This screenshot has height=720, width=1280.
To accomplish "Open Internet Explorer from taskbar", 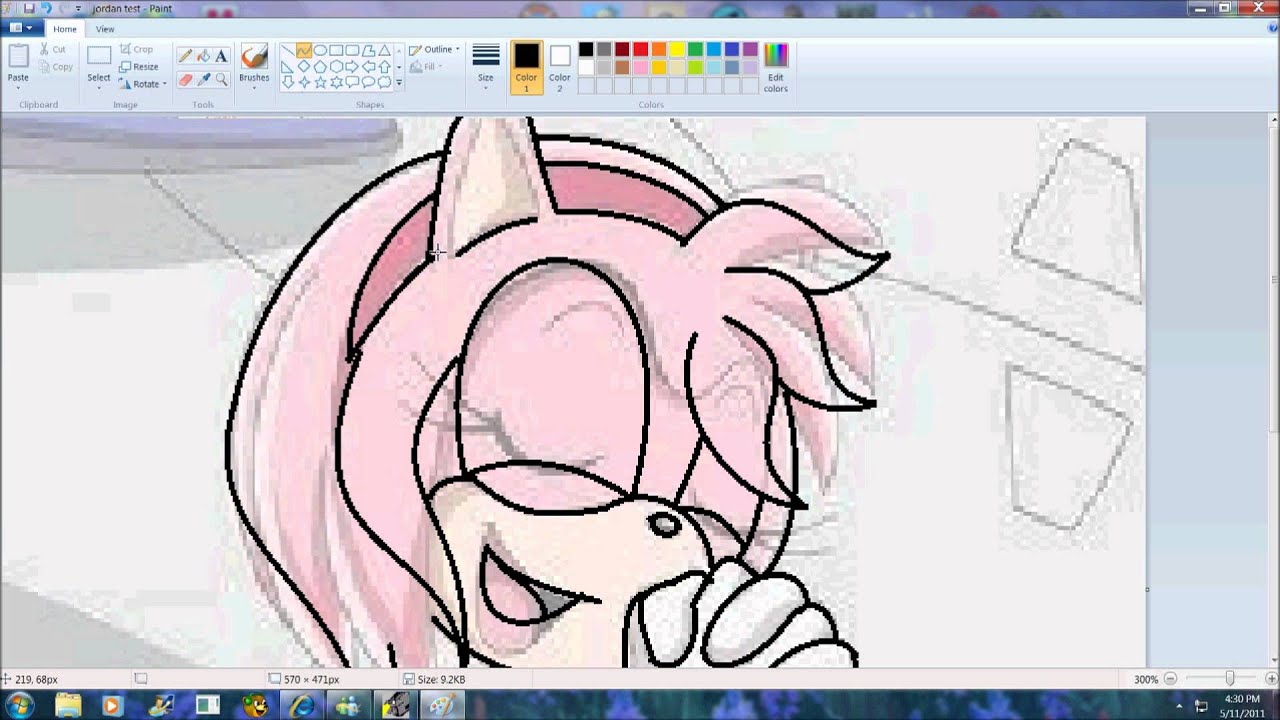I will click(x=300, y=705).
